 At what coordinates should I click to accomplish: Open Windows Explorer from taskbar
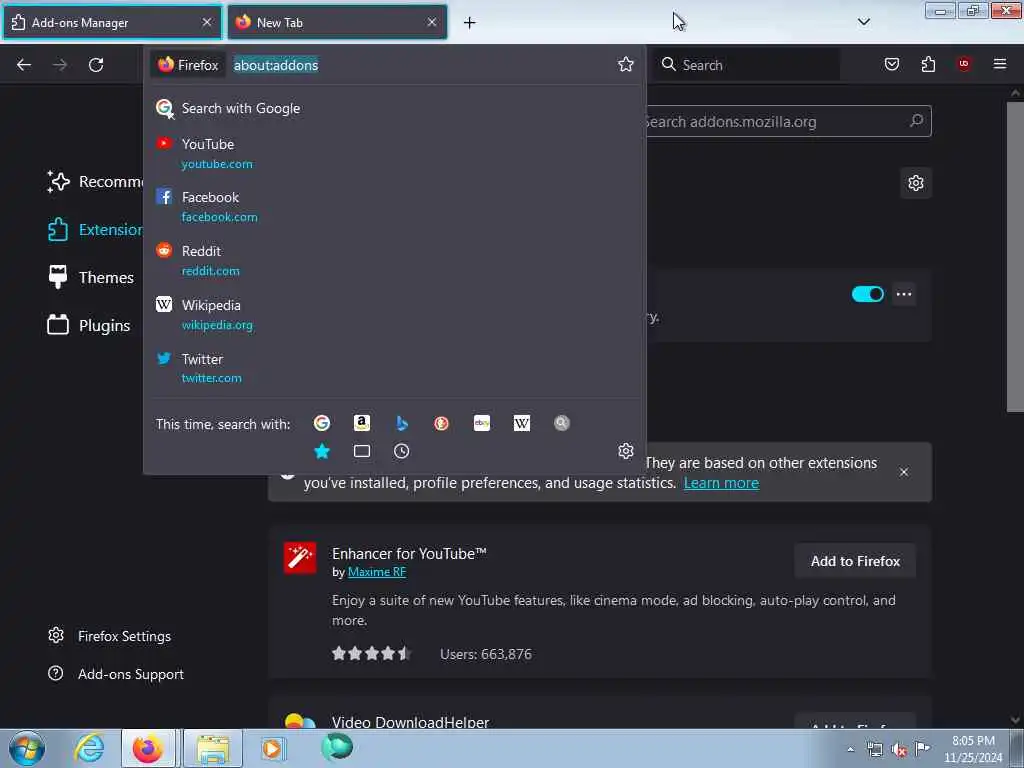point(213,748)
